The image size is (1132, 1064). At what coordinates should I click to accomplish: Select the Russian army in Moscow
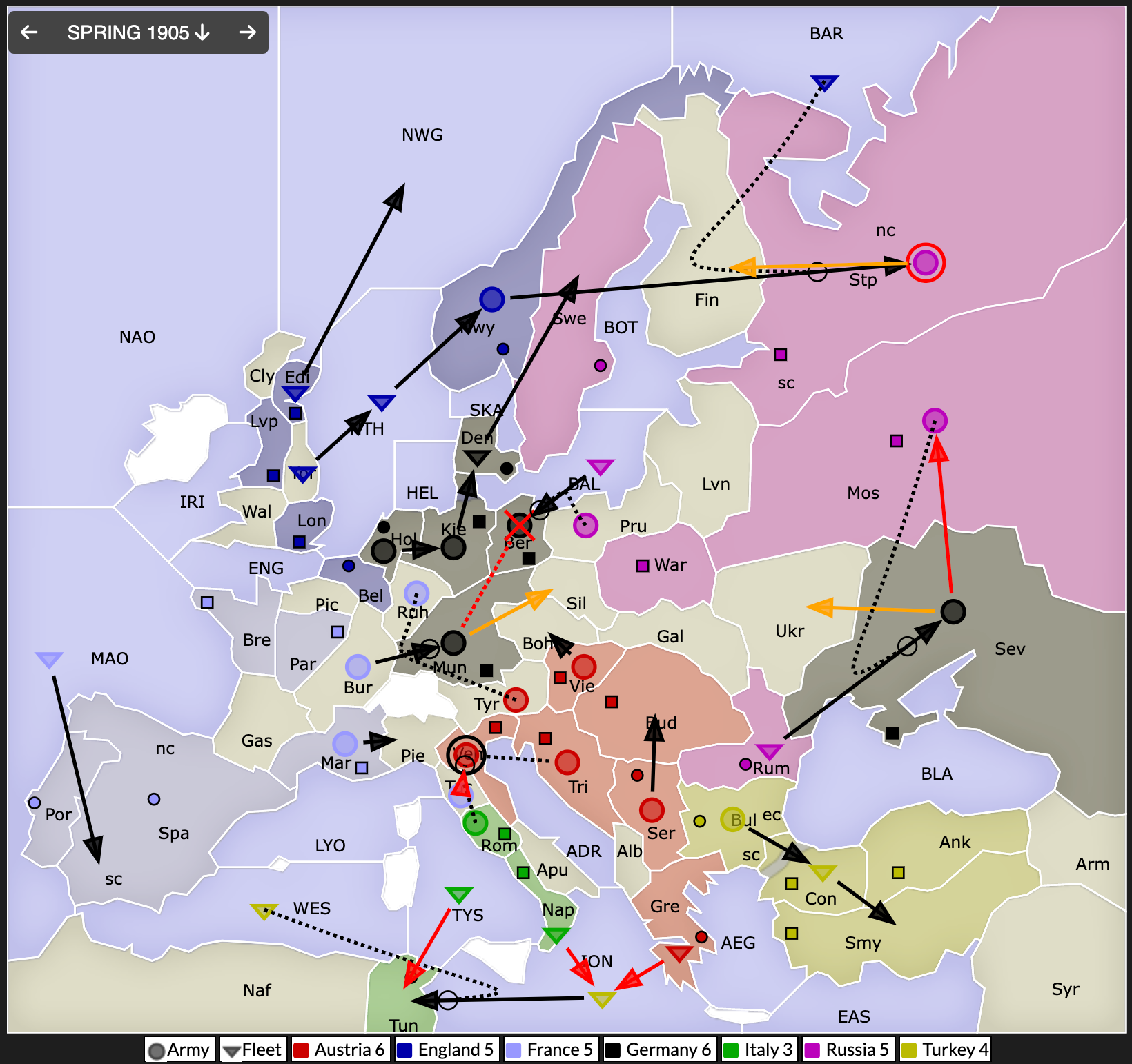(x=935, y=420)
